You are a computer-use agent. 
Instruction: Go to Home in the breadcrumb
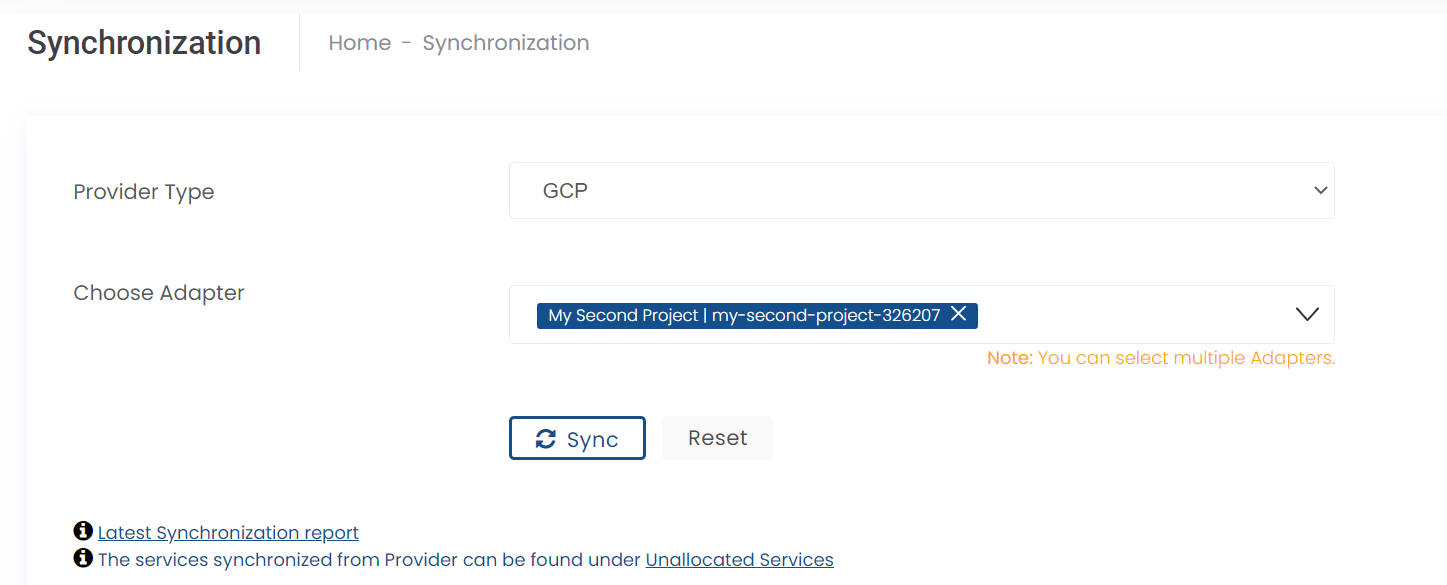[x=359, y=43]
